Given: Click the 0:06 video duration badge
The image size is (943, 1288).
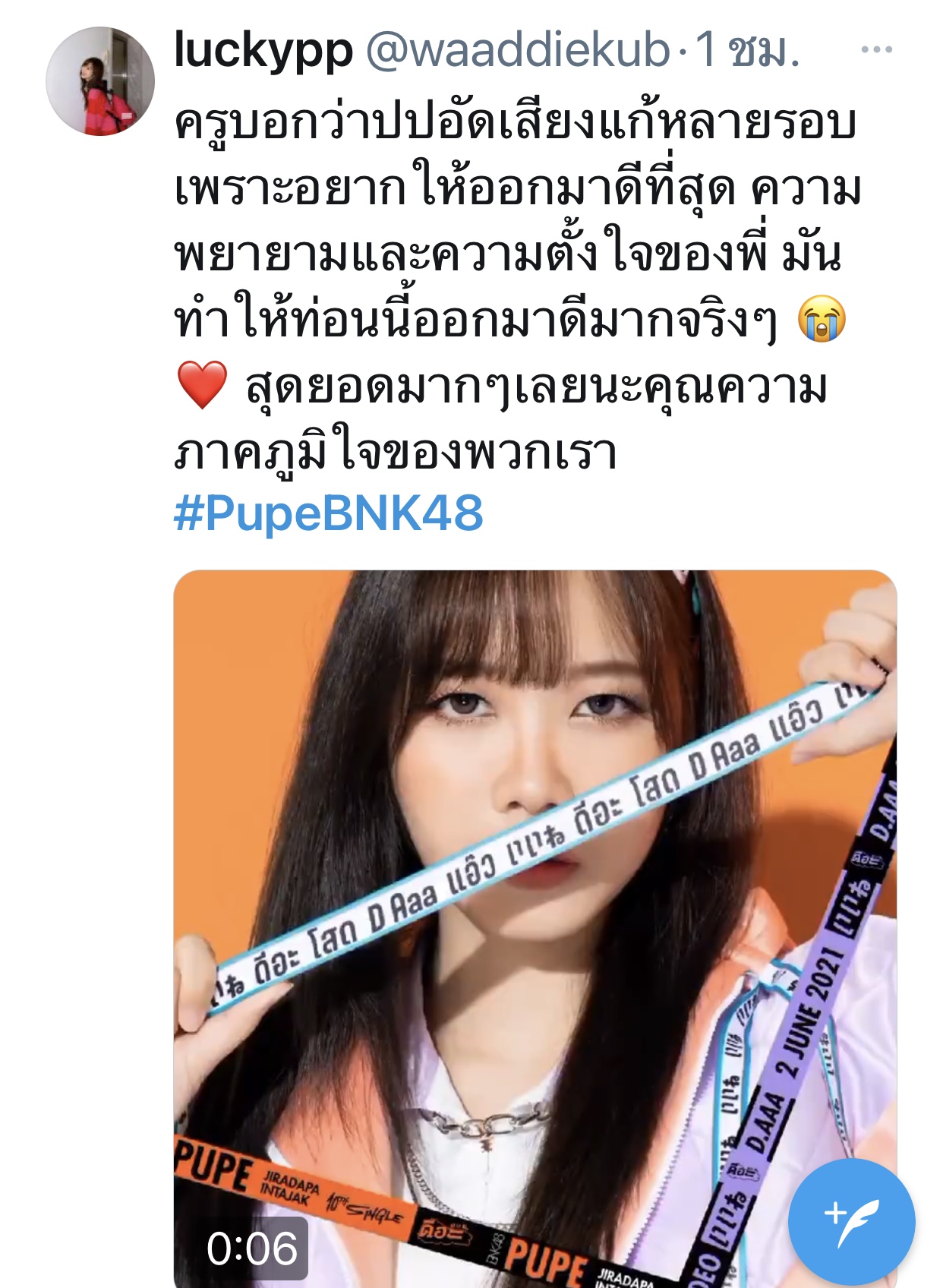Looking at the screenshot, I should click(252, 1249).
